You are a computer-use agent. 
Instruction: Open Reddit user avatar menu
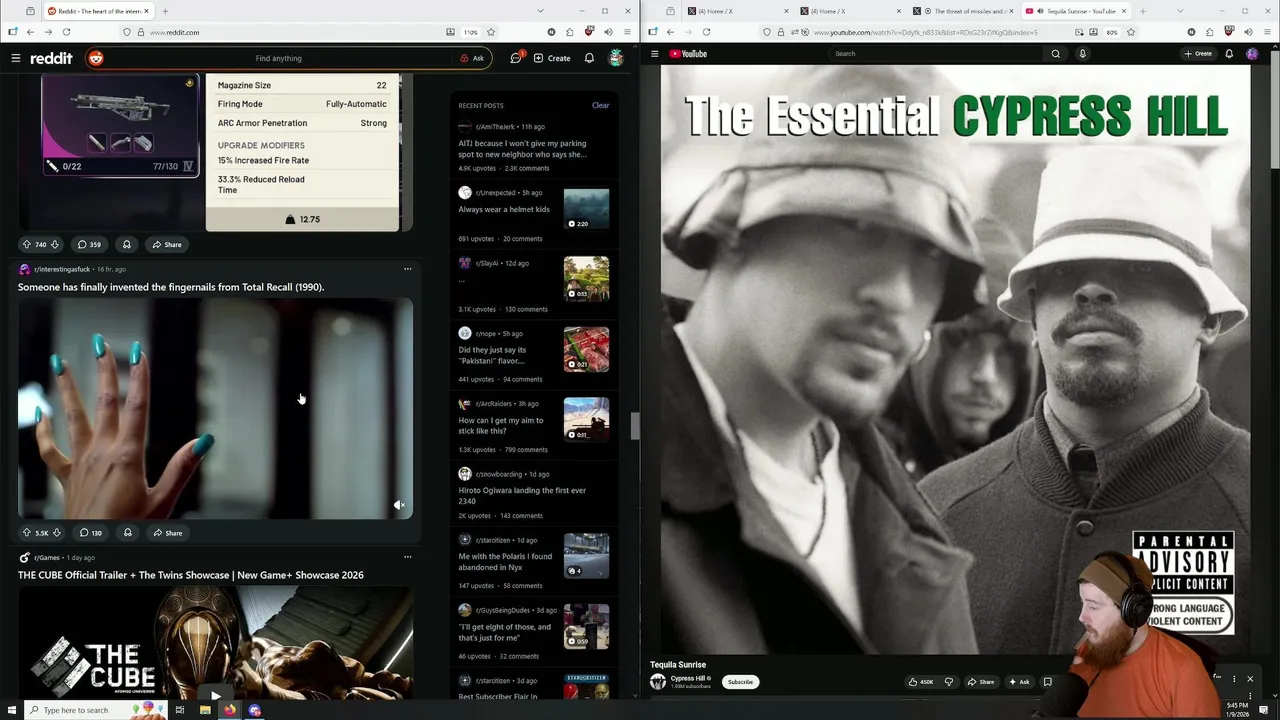click(x=616, y=58)
